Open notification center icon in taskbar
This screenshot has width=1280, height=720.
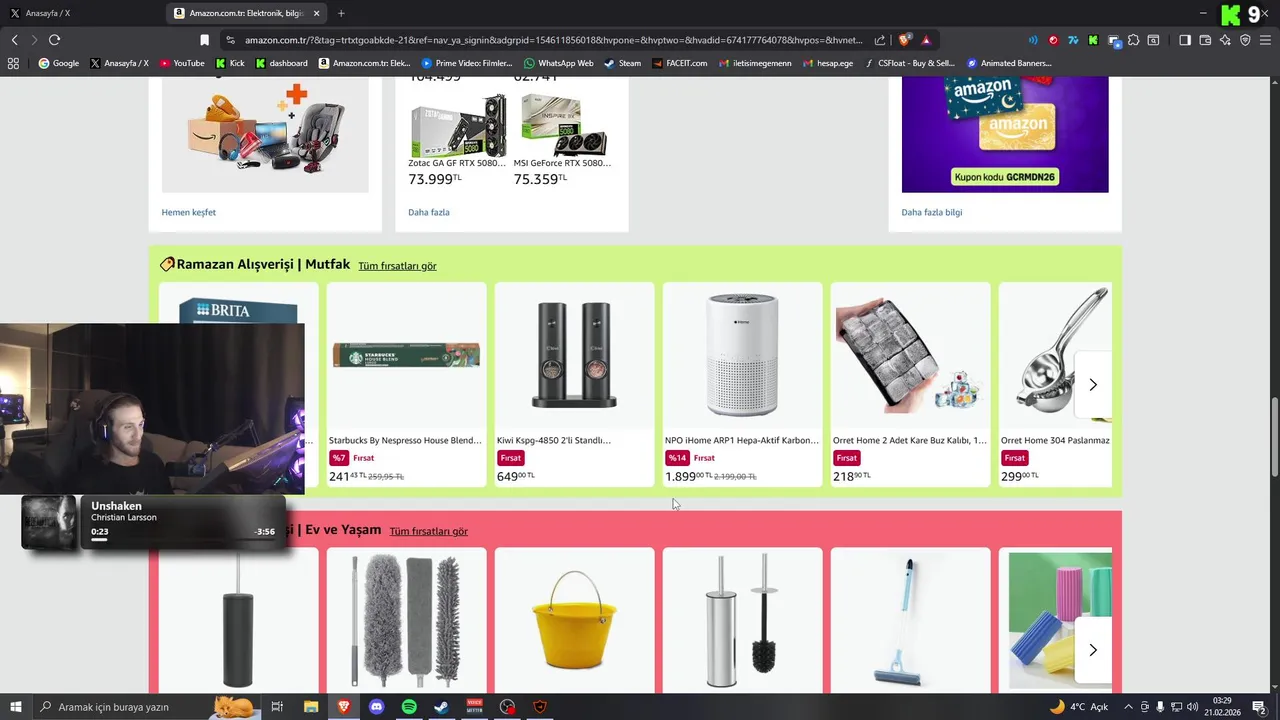[1259, 707]
